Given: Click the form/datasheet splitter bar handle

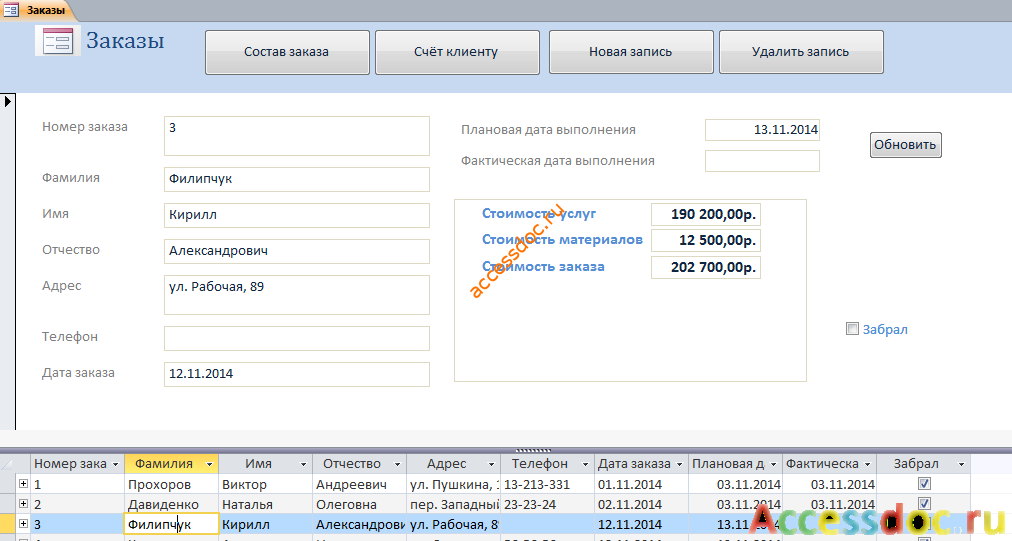Looking at the screenshot, I should (534, 449).
